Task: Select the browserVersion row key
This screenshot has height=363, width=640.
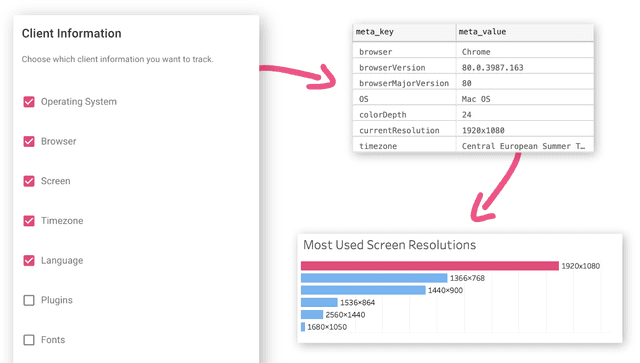Action: point(404,67)
